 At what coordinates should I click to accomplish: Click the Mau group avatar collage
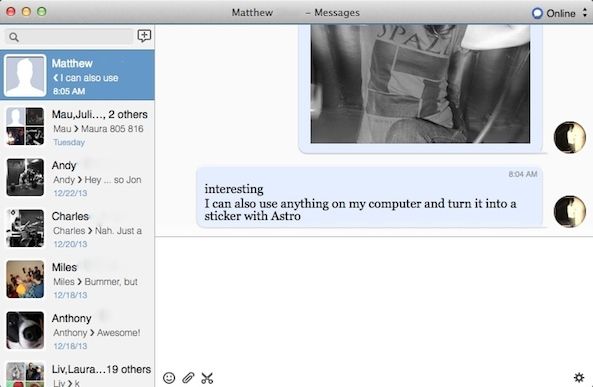click(x=25, y=126)
